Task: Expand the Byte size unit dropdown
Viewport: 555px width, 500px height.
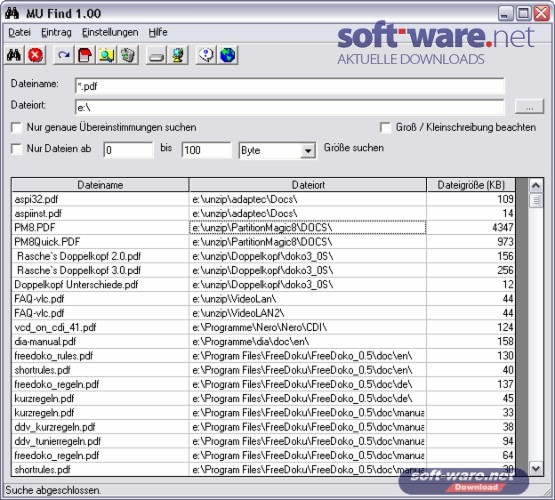Action: [x=308, y=151]
